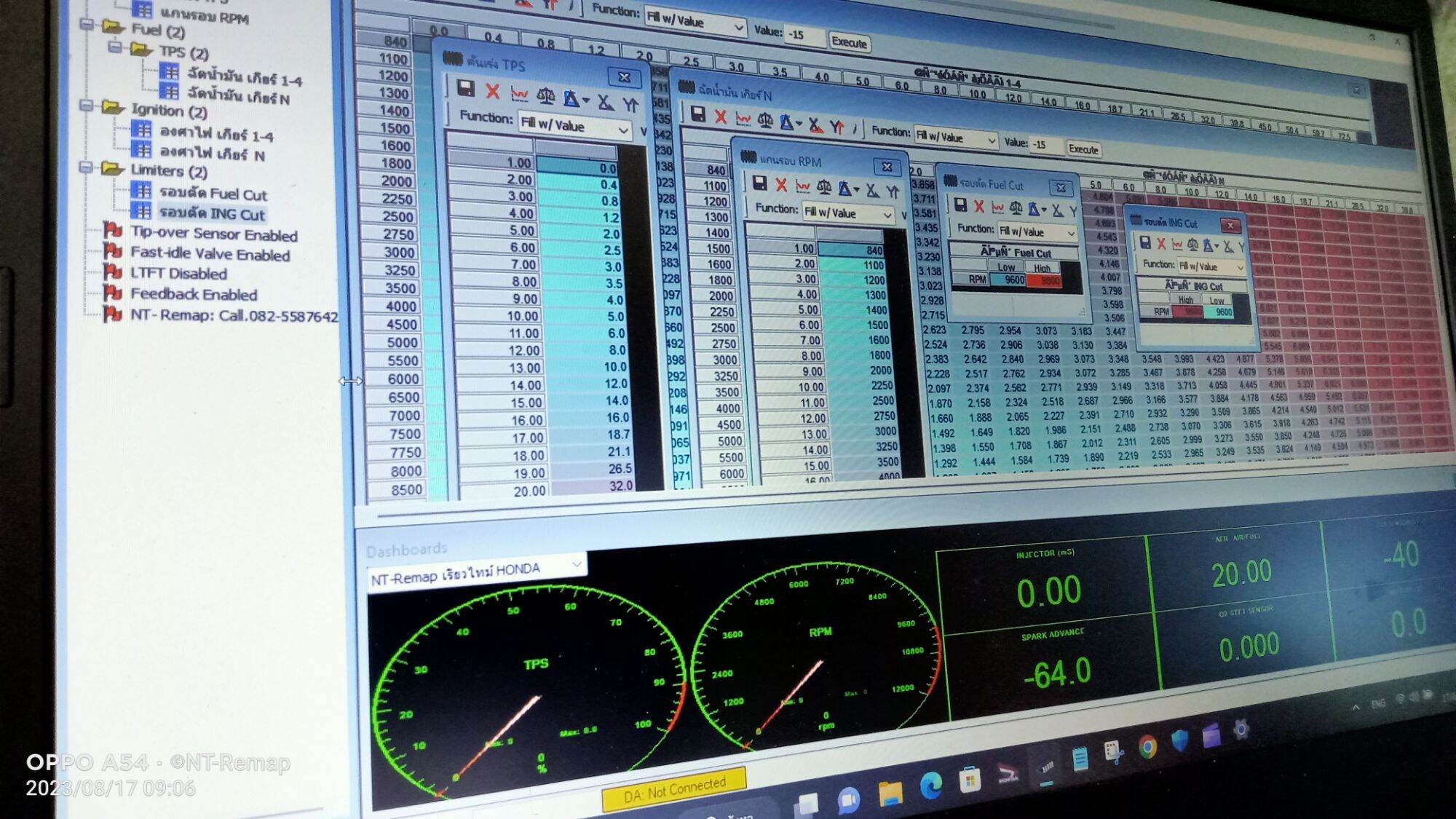The image size is (1456, 819).
Task: Close the TPS table window
Action: [x=624, y=77]
